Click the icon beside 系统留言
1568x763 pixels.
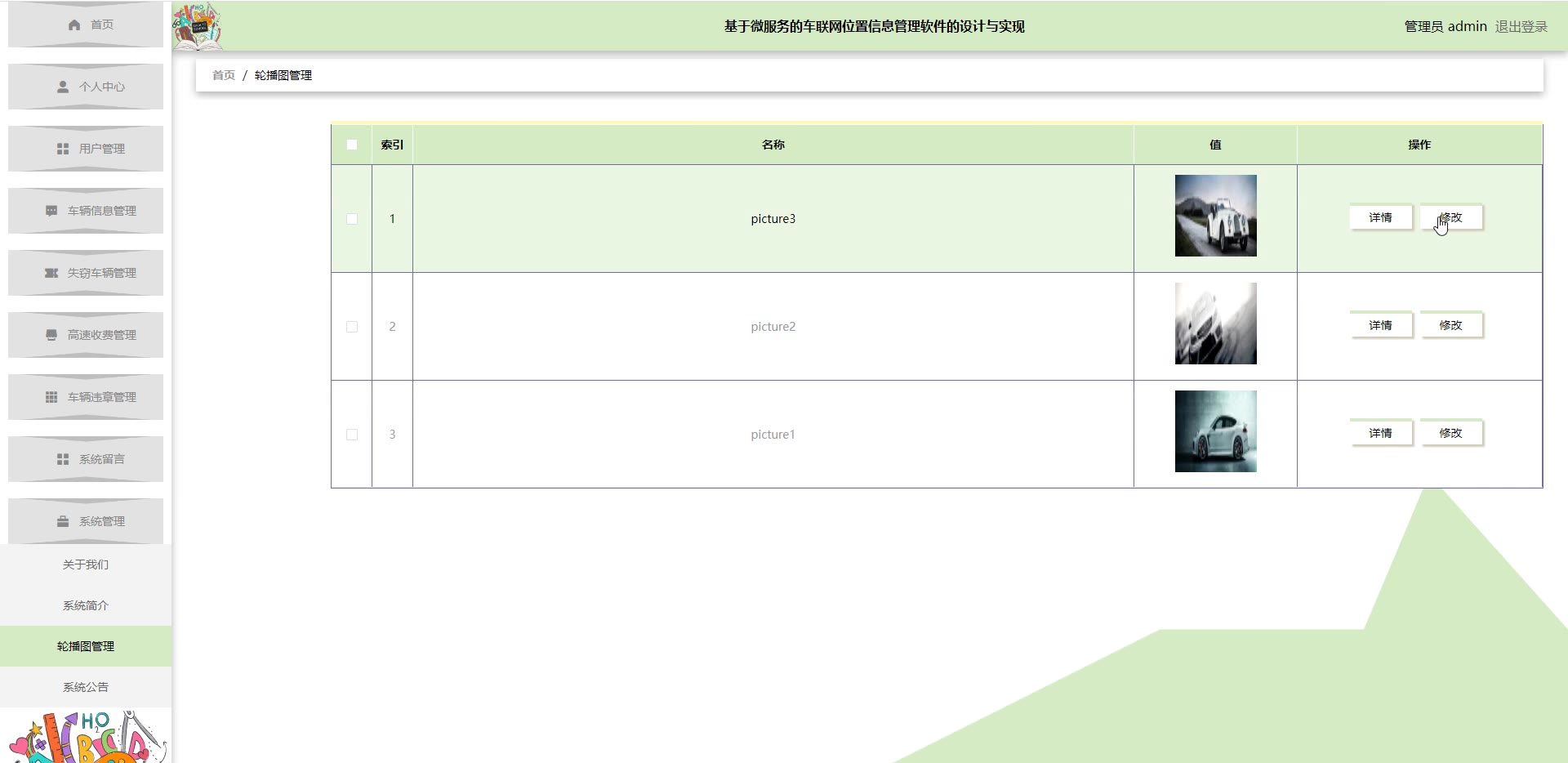point(63,459)
